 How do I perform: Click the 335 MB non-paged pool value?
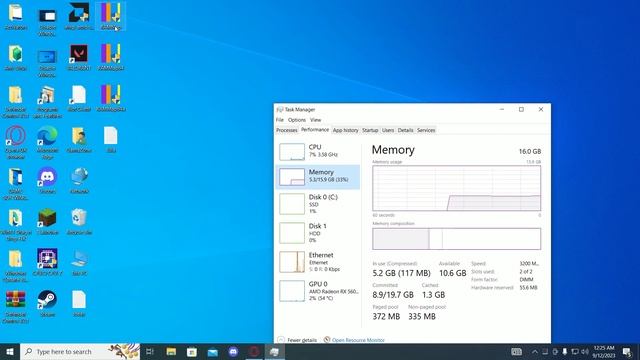(x=422, y=316)
